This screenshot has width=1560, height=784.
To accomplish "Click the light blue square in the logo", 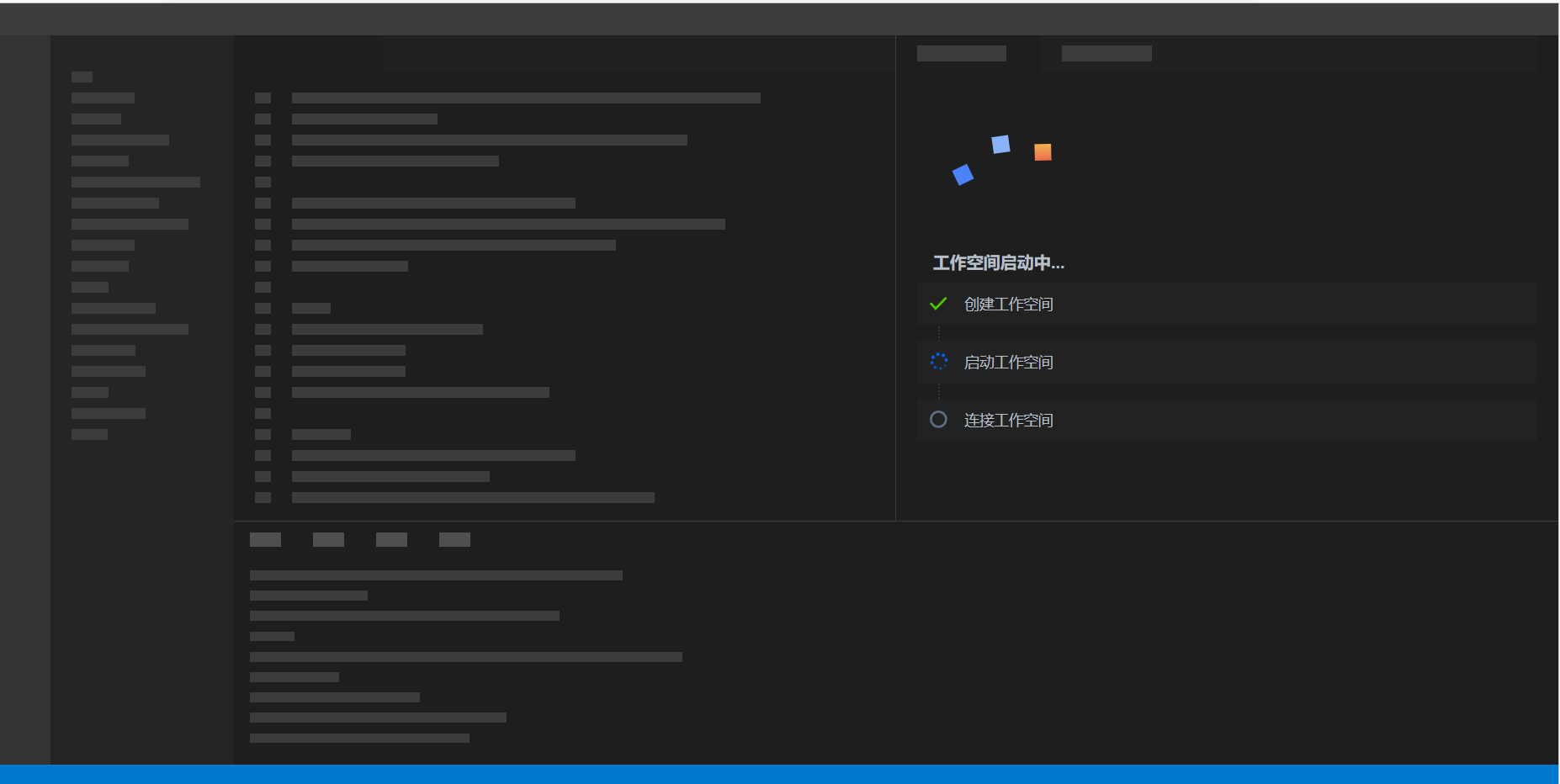I will [x=1000, y=145].
